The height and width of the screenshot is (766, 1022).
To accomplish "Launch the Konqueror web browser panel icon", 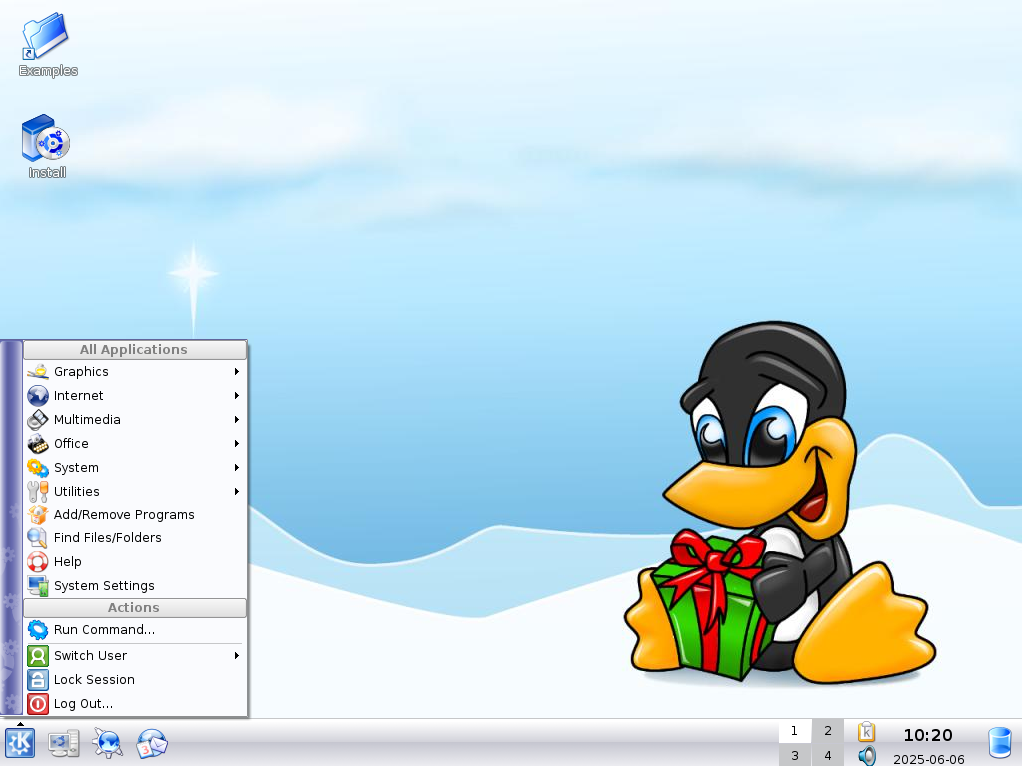I will 108,743.
